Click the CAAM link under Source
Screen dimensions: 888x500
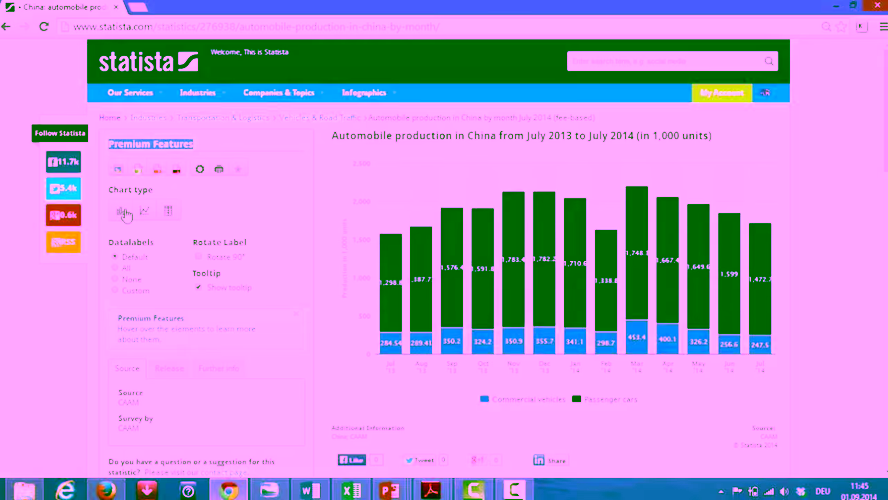(128, 403)
